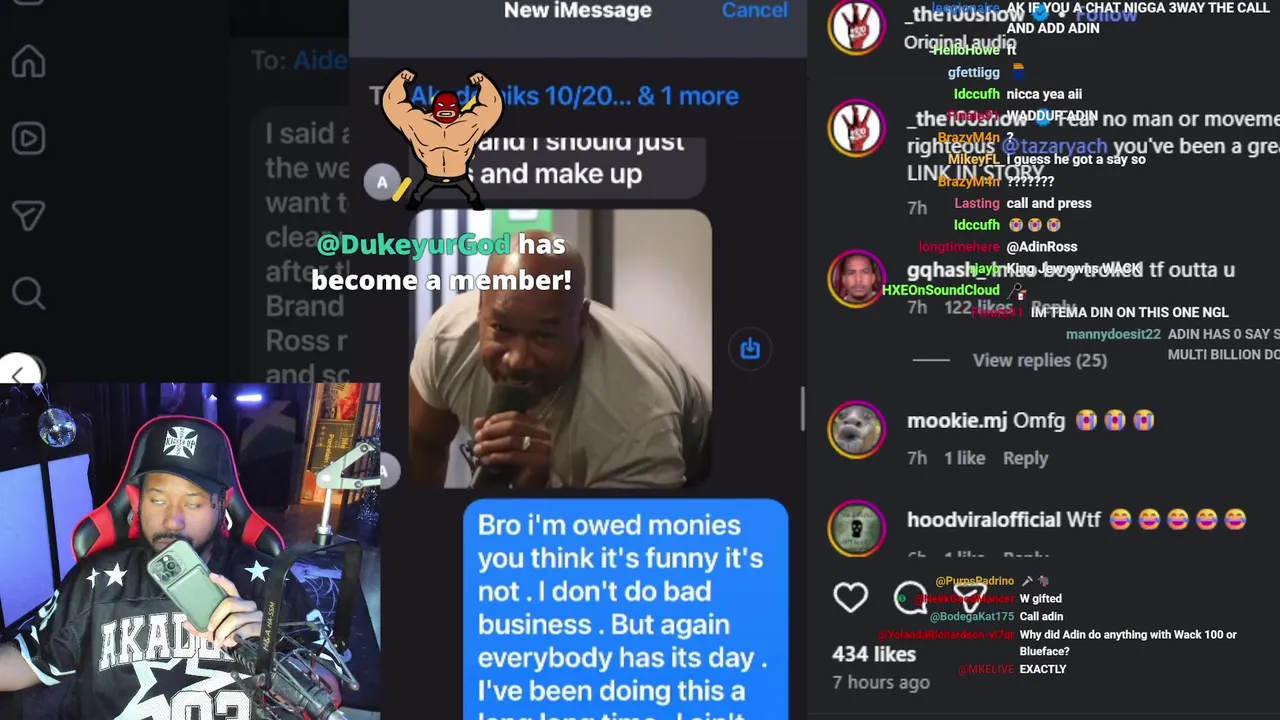The height and width of the screenshot is (720, 1280).
Task: Open the contact avatar 'A' beside message
Action: [x=382, y=182]
